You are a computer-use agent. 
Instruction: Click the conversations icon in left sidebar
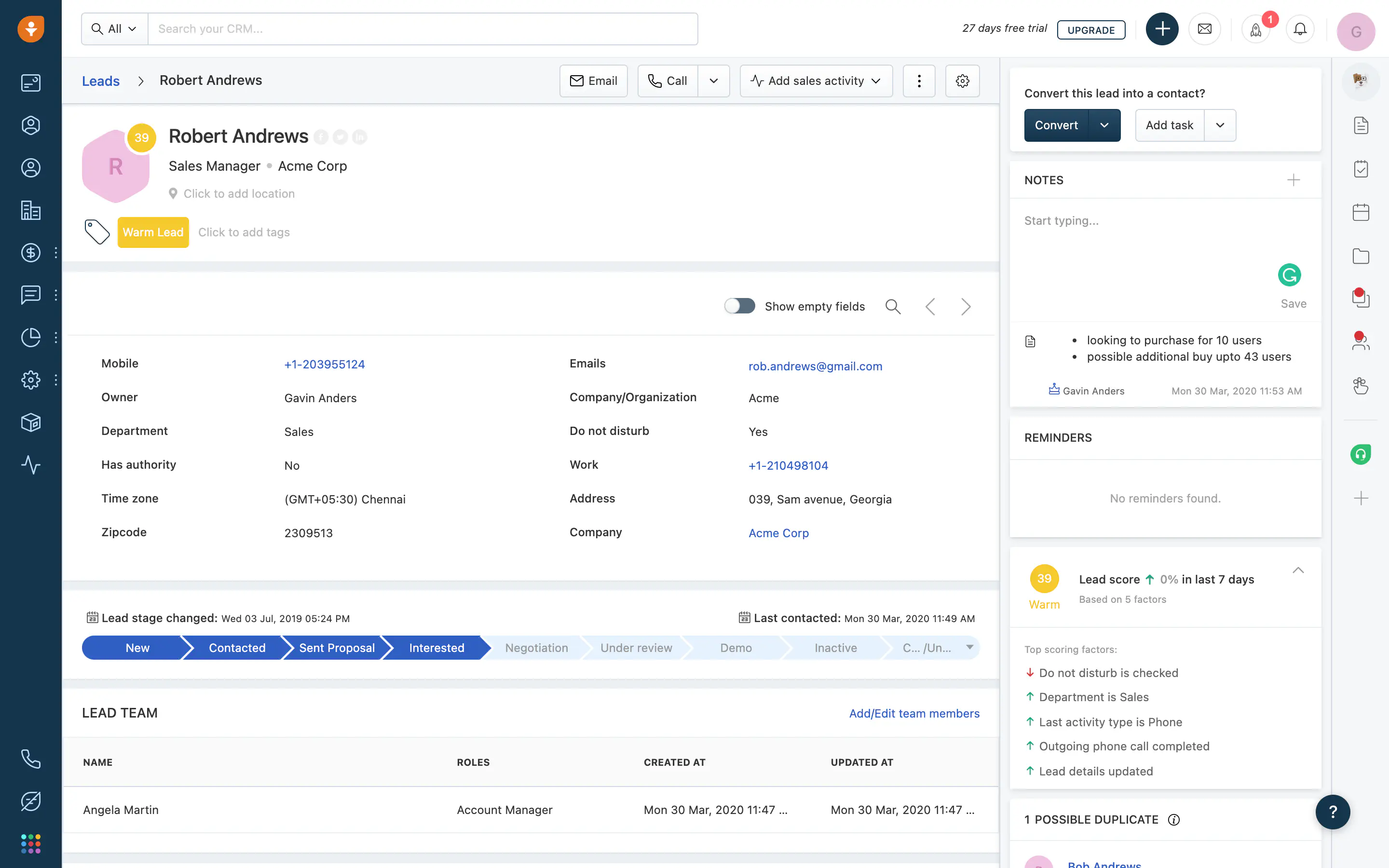pyautogui.click(x=30, y=295)
